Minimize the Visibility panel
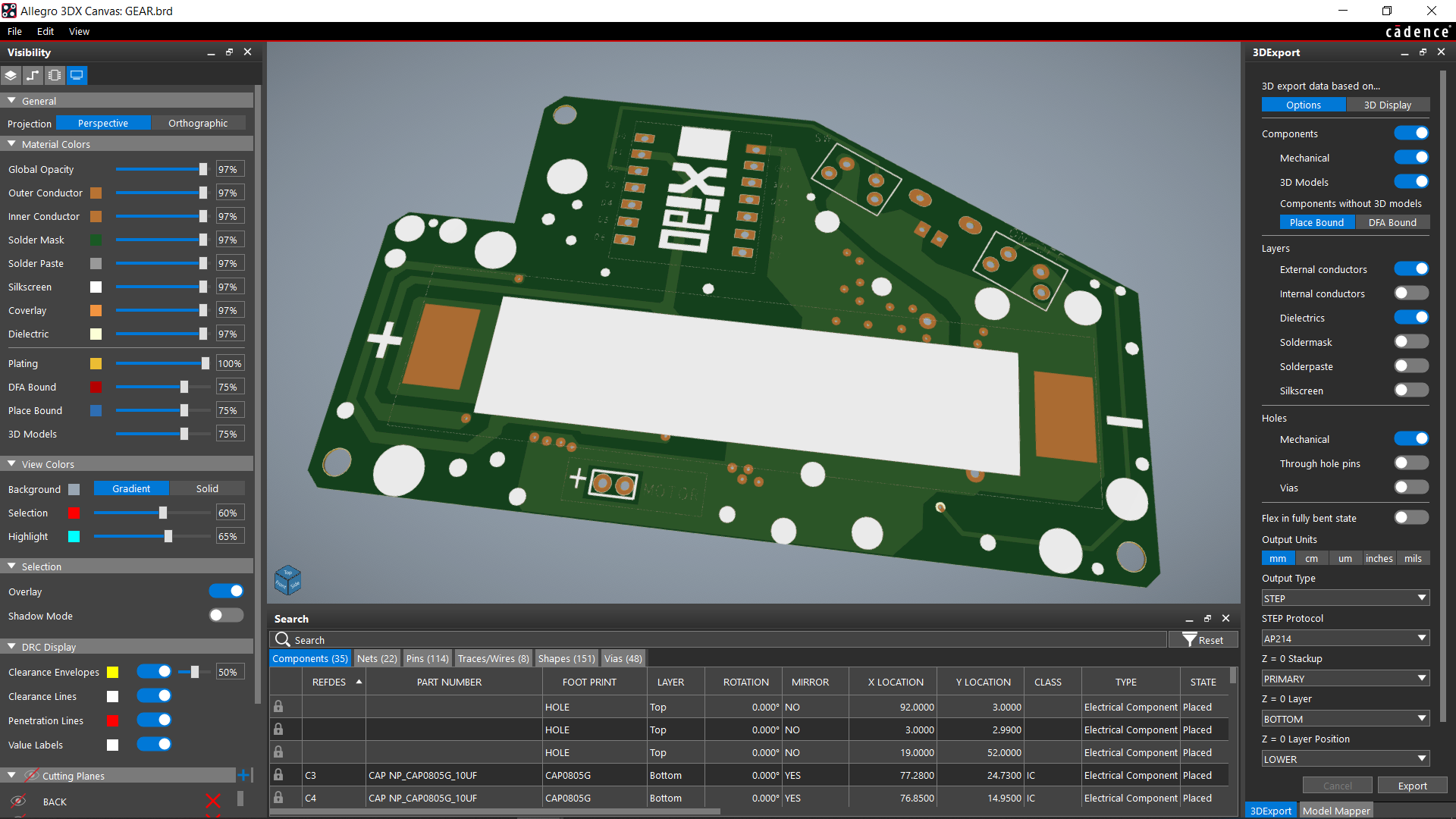 (211, 52)
